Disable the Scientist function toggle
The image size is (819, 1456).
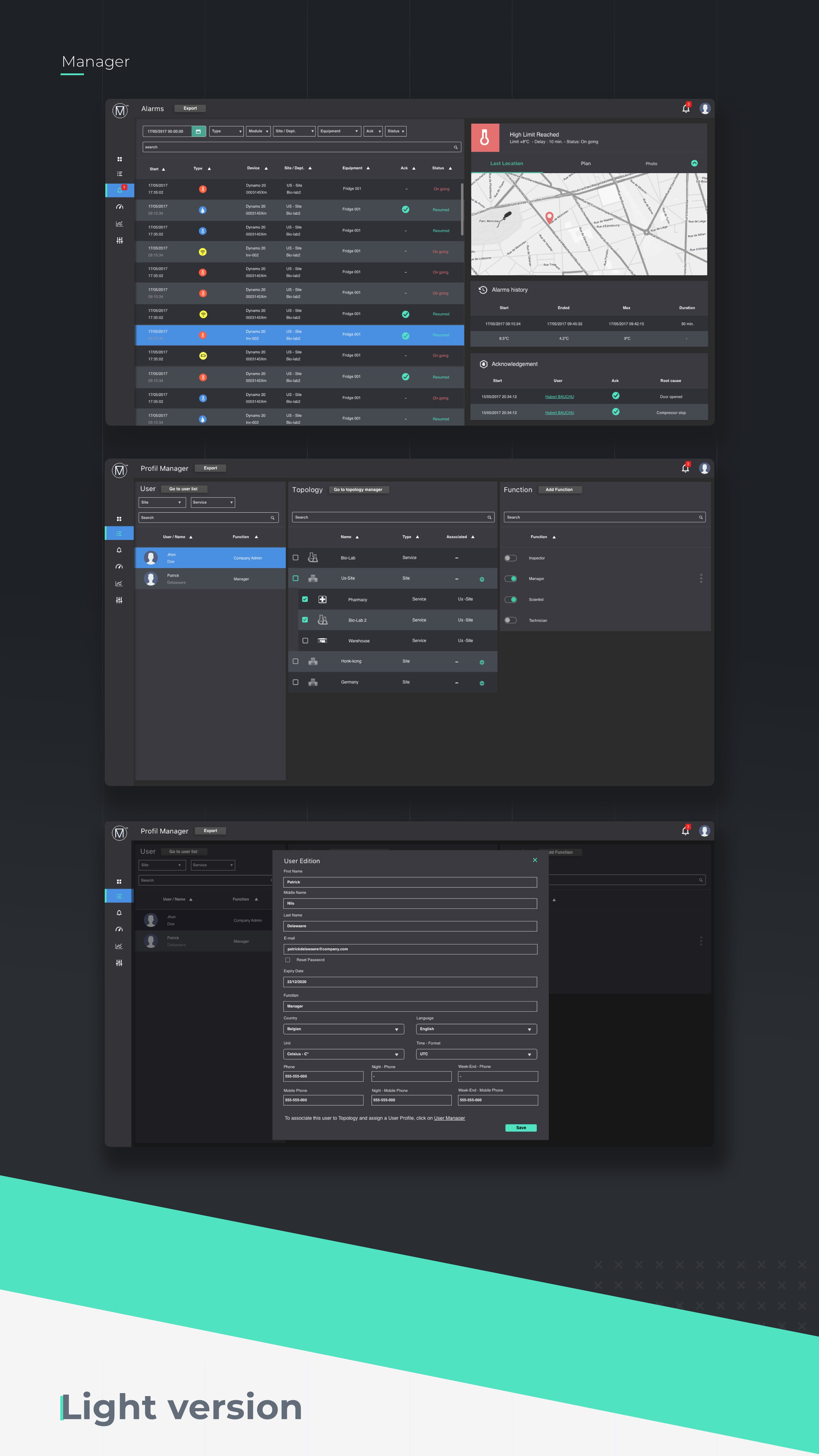510,599
